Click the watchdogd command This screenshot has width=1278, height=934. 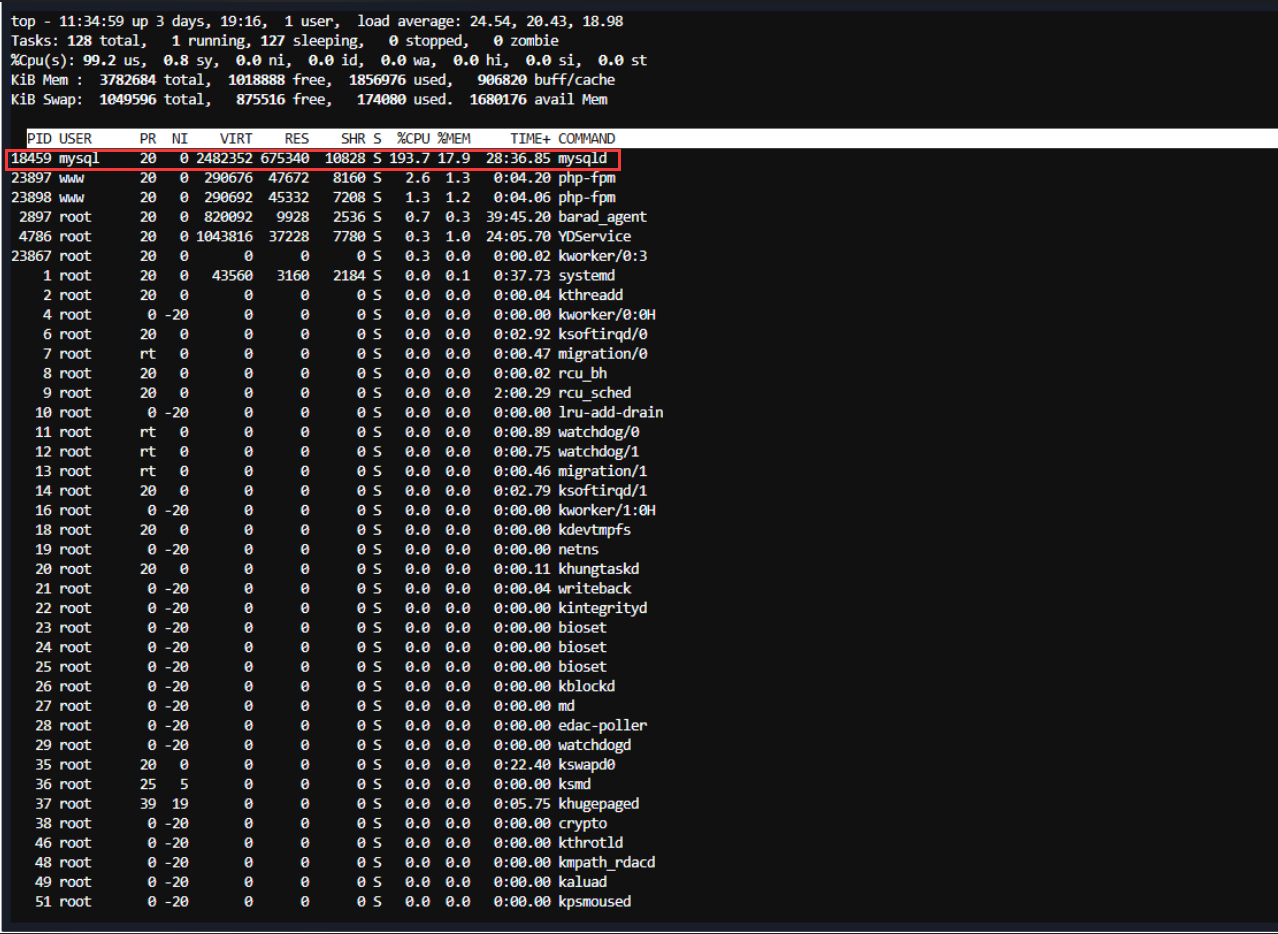(x=594, y=745)
